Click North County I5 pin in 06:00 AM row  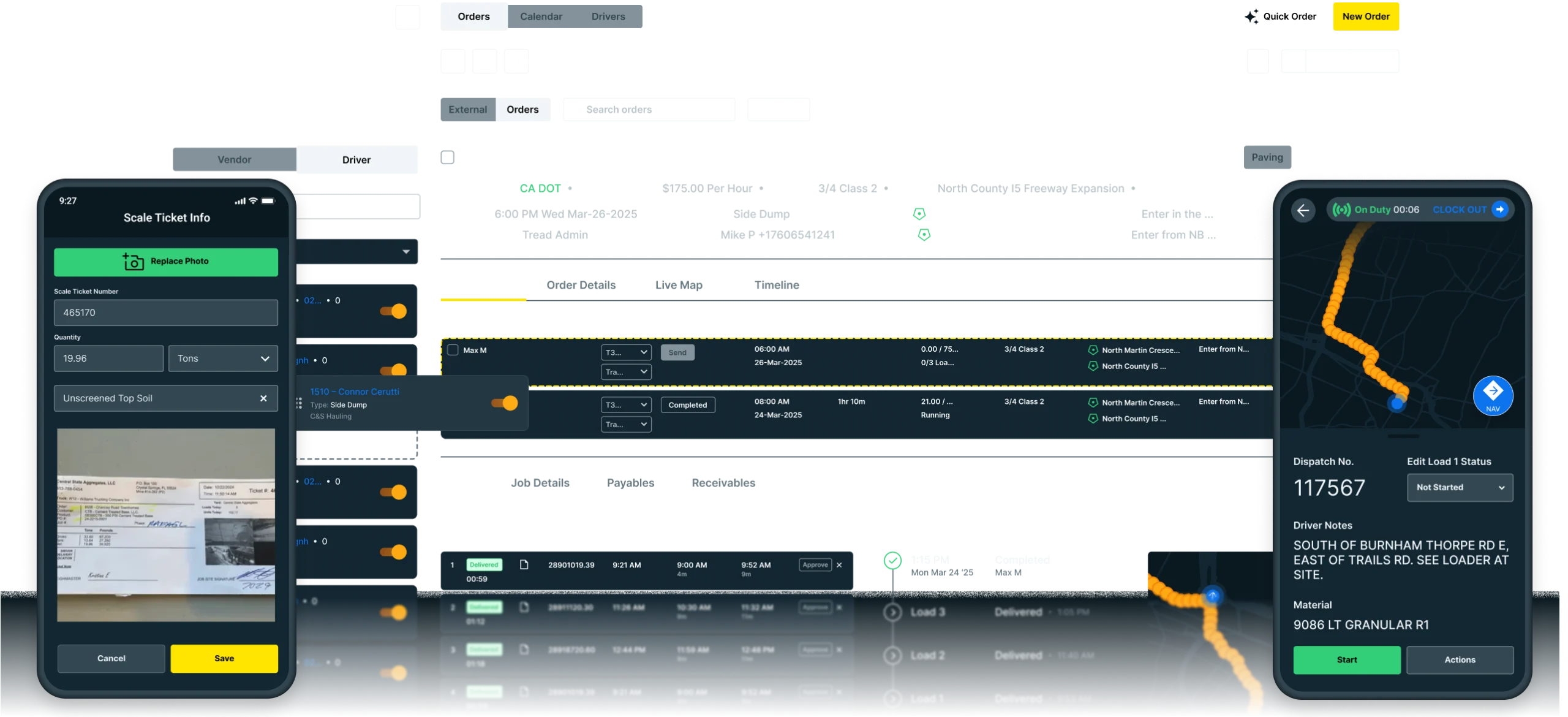coord(1093,366)
